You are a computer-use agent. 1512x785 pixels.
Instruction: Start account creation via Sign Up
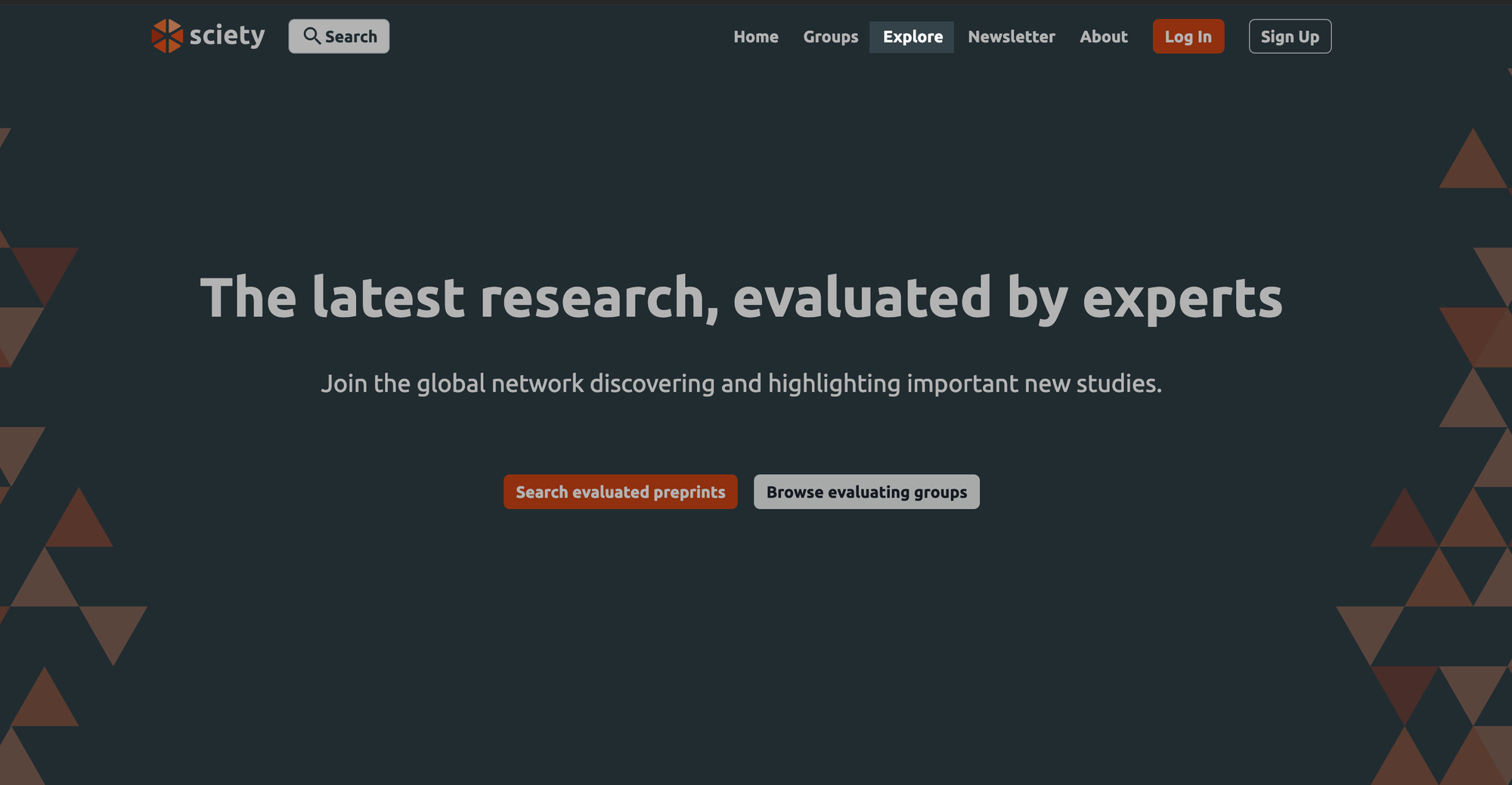[1290, 36]
